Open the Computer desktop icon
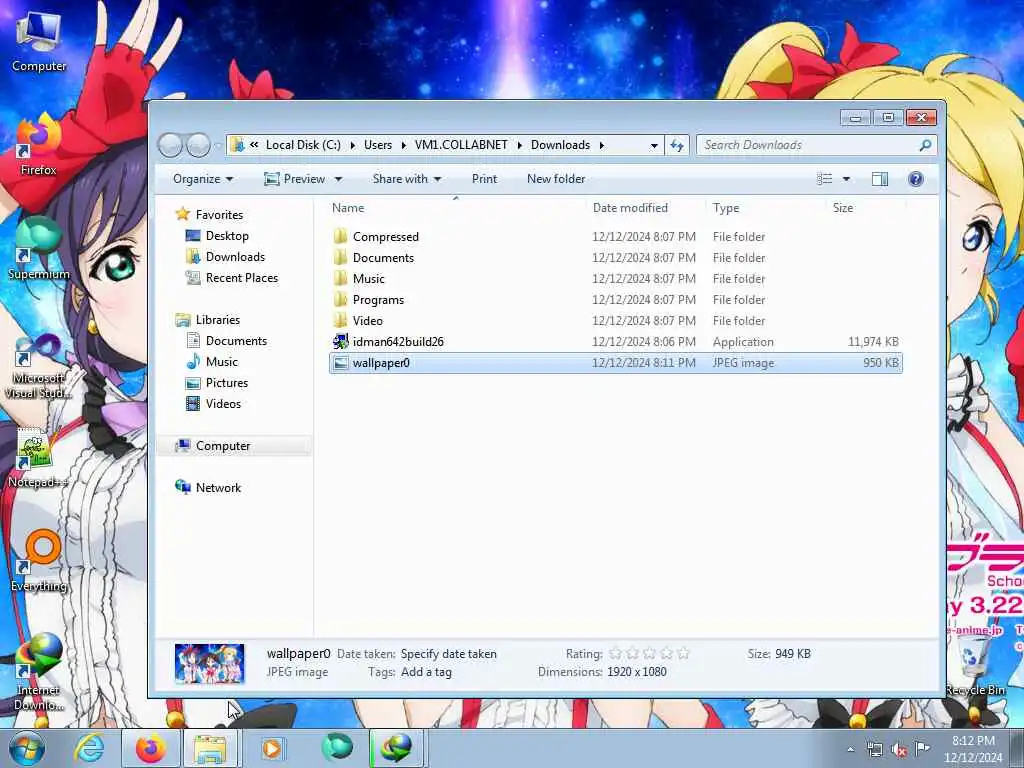 (x=39, y=42)
